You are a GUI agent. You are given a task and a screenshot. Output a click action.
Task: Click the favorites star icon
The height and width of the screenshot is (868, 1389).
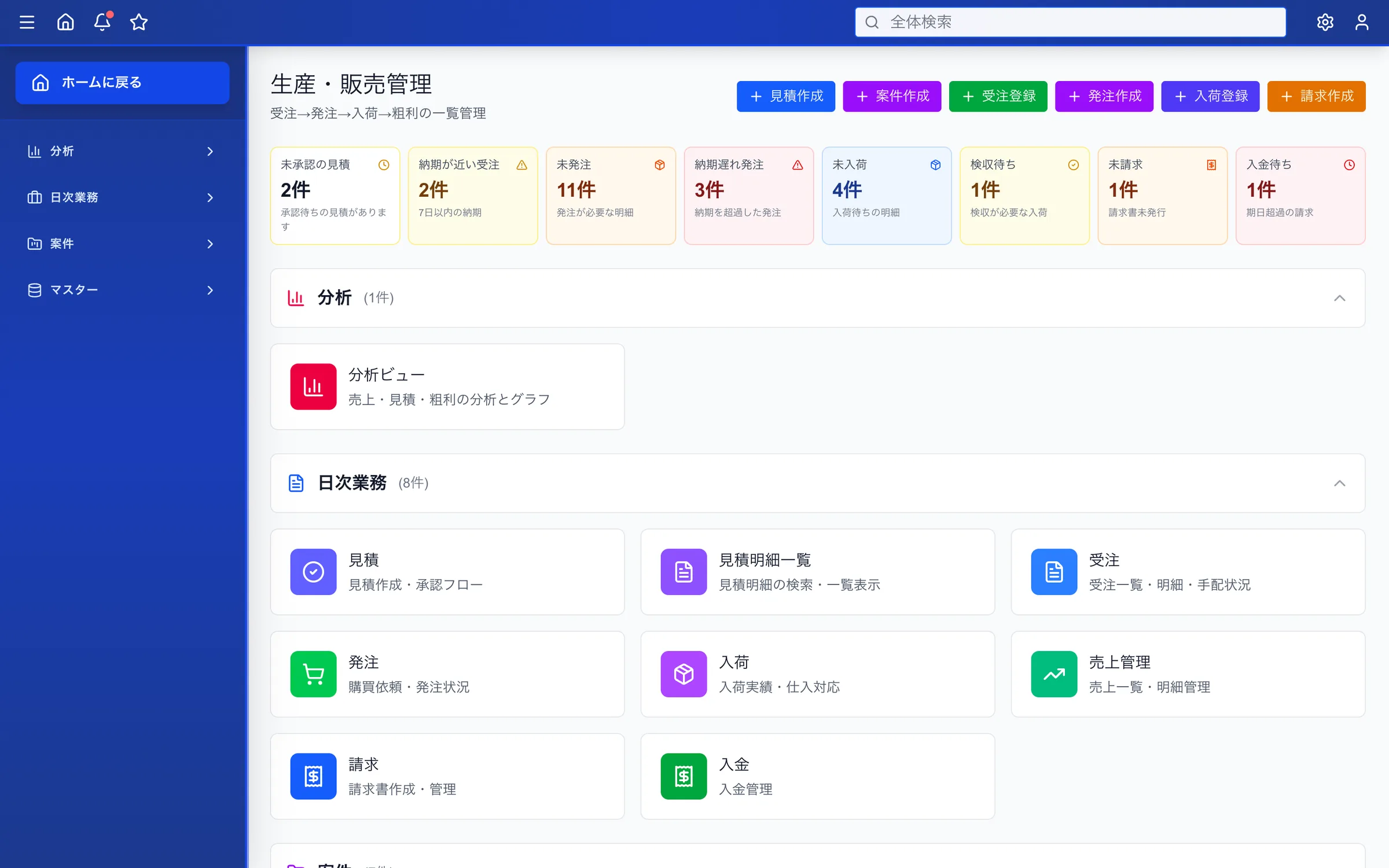click(x=139, y=22)
